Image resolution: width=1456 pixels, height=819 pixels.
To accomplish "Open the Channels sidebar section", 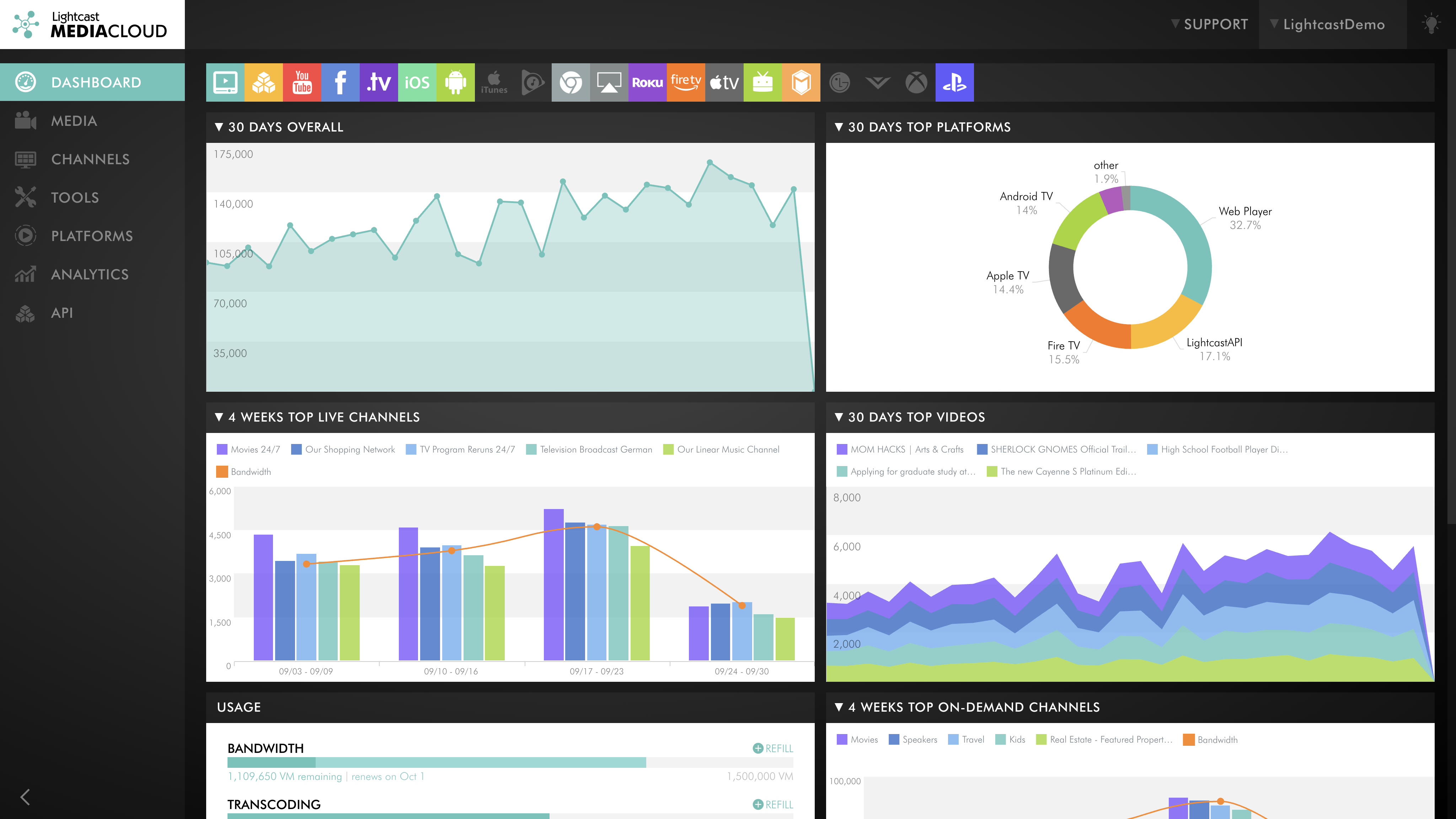I will click(x=90, y=159).
